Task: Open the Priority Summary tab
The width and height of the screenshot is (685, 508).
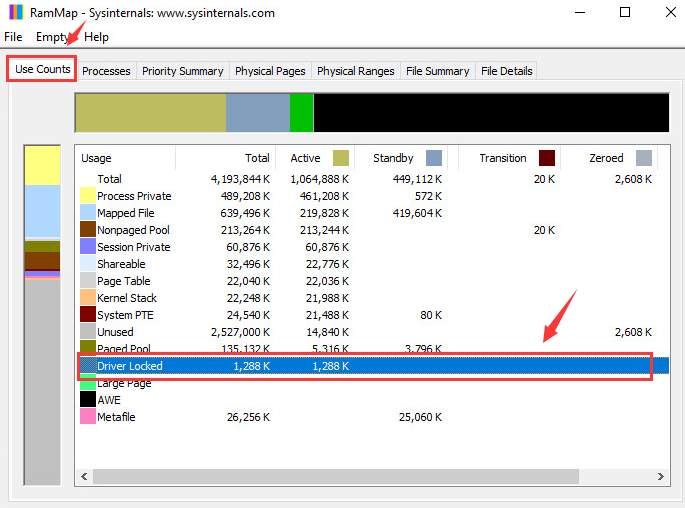Action: coord(183,71)
